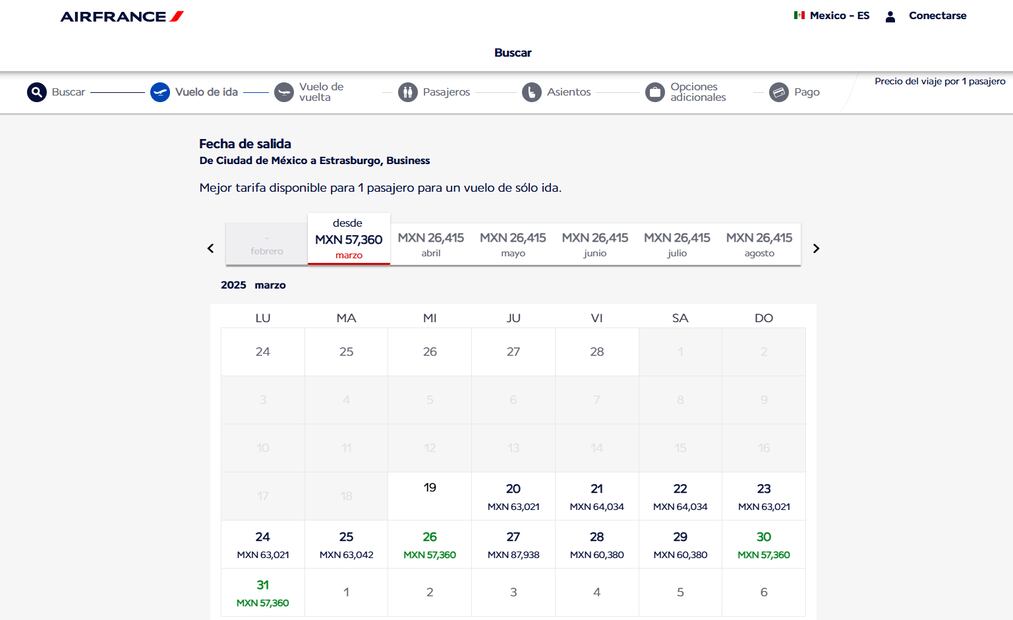Click the Pago credit card icon
Image resolution: width=1013 pixels, height=620 pixels.
coord(779,92)
